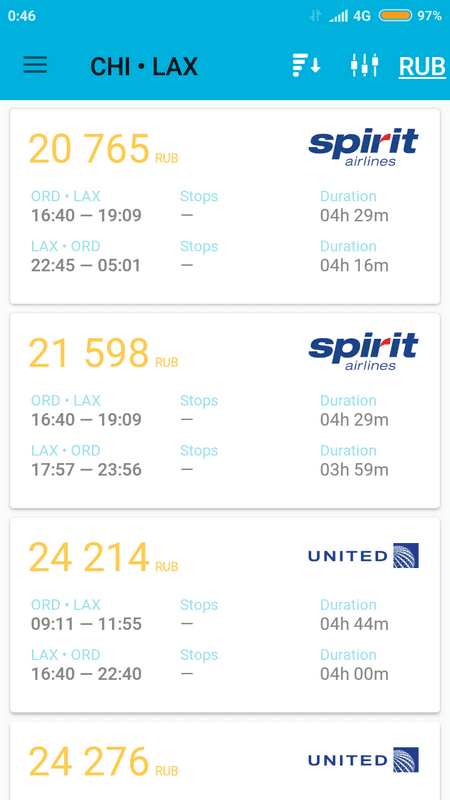This screenshot has width=450, height=800.
Task: Select Spirit Airlines logo on 20 765 fare
Action: pyautogui.click(x=363, y=148)
